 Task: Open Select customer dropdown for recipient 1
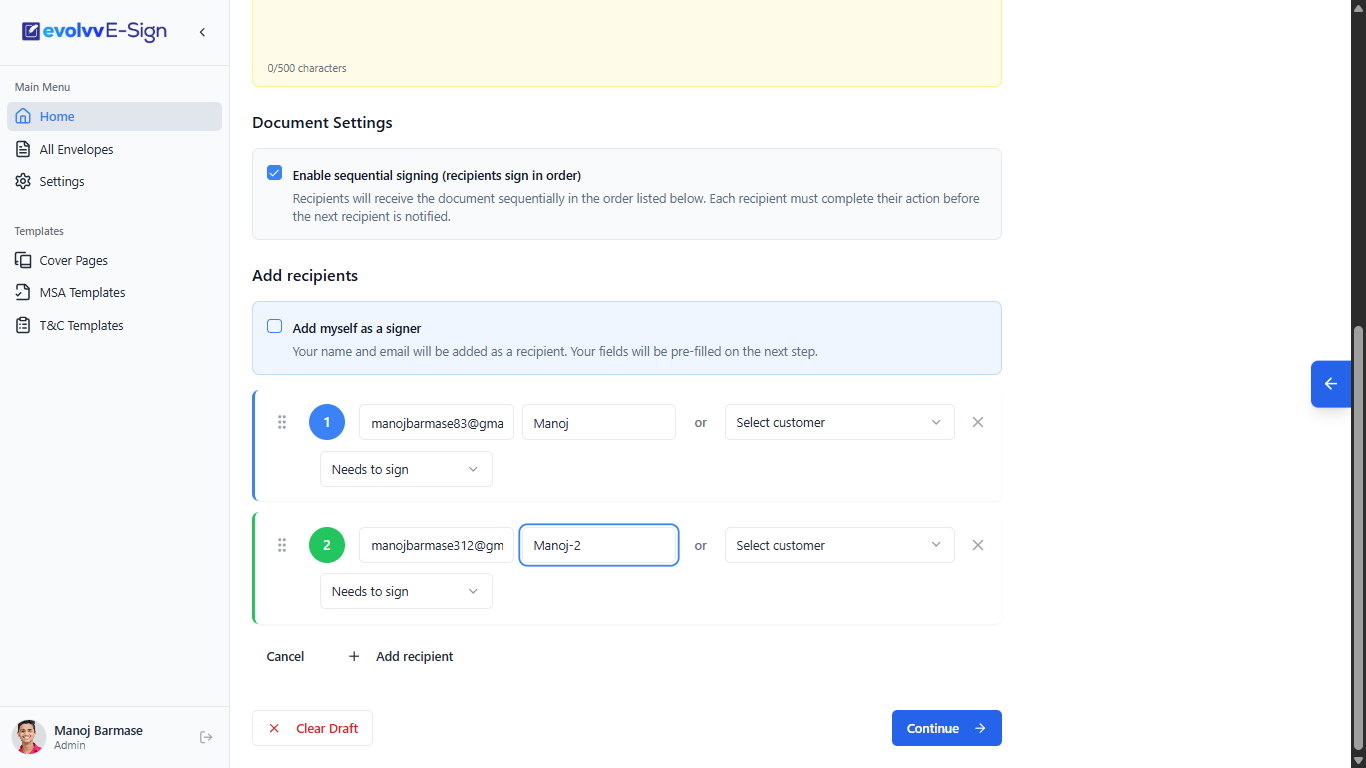pos(840,422)
